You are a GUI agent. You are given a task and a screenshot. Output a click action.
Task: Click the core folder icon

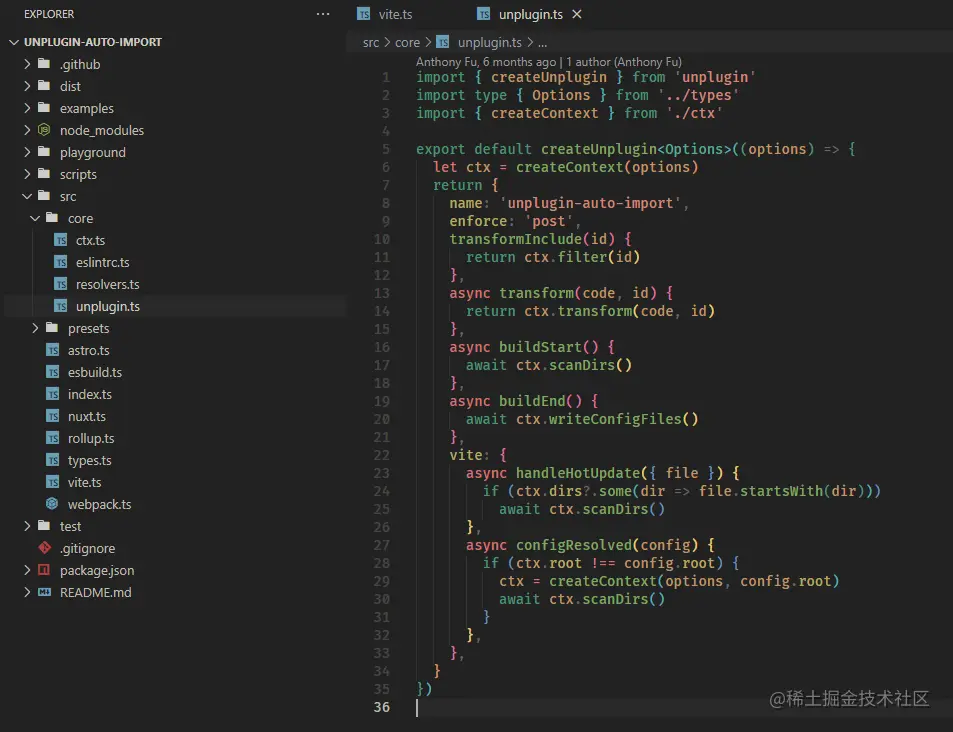(x=52, y=217)
